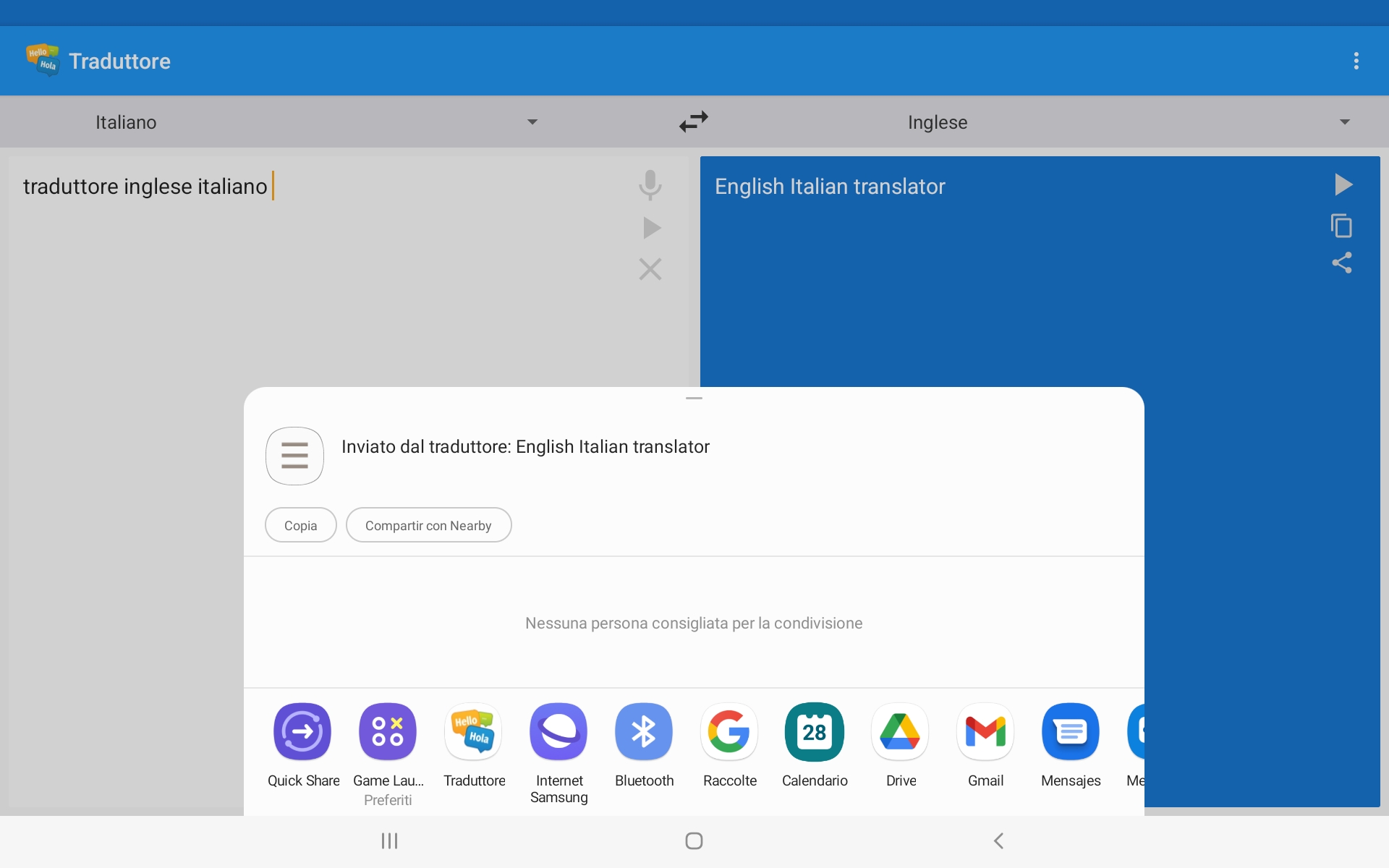Viewport: 1389px width, 868px height.
Task: Open the Inglese target language dropdown
Action: tap(1129, 122)
